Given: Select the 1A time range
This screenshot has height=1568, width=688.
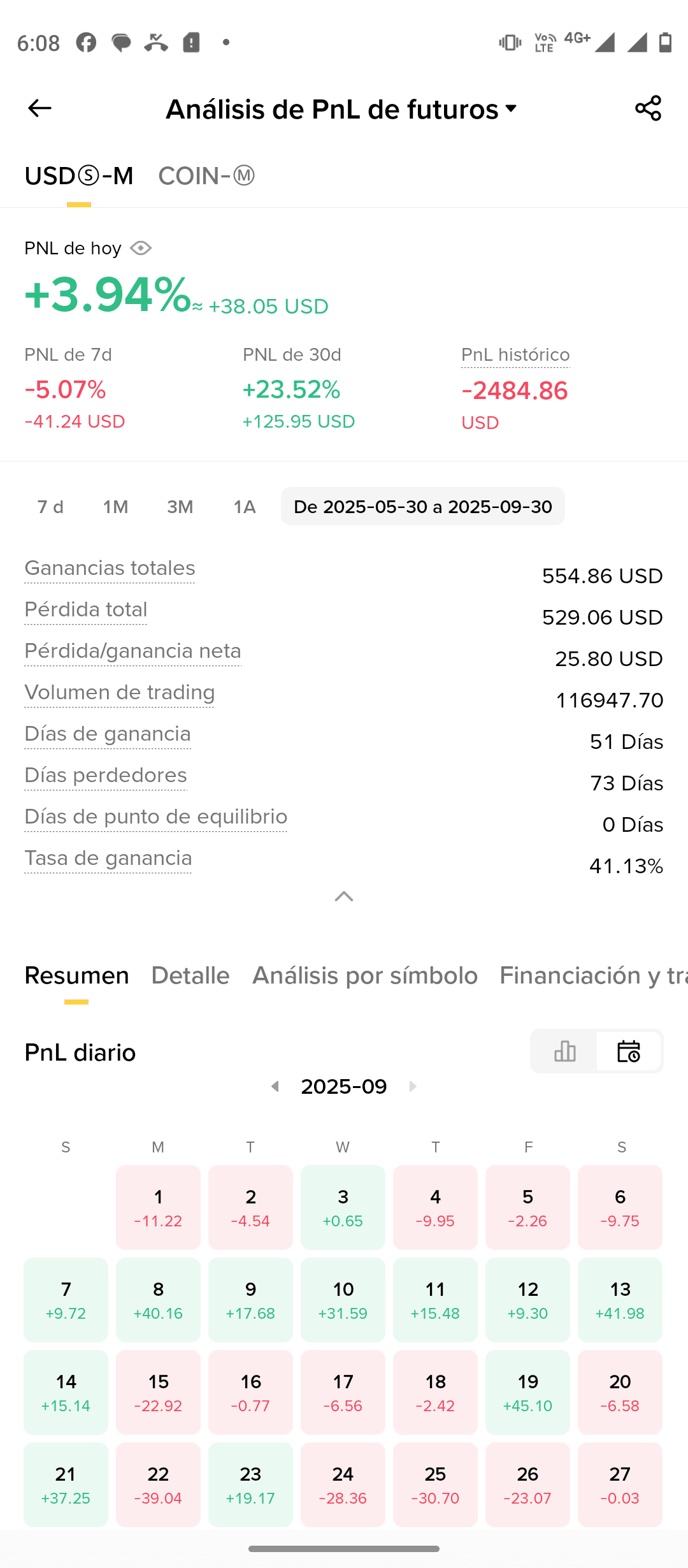Looking at the screenshot, I should pos(245,507).
